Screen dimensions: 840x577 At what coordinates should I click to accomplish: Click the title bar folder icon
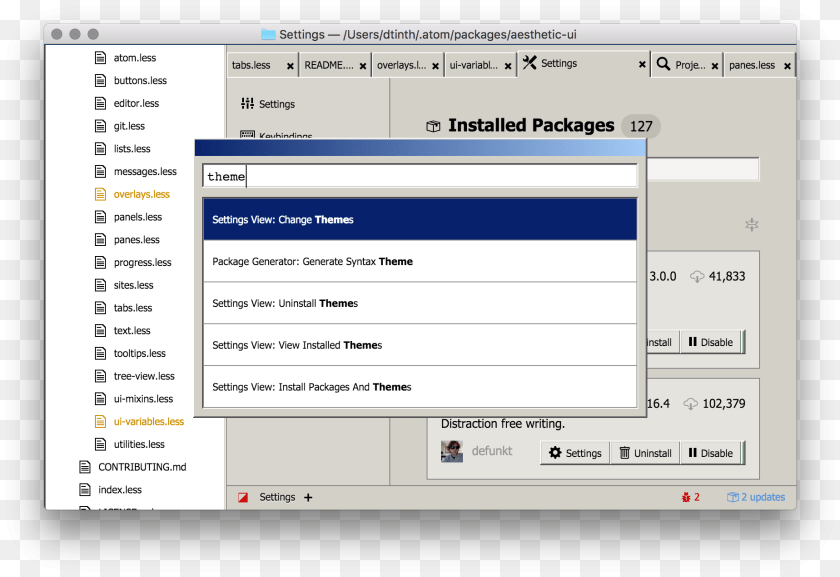[x=268, y=34]
